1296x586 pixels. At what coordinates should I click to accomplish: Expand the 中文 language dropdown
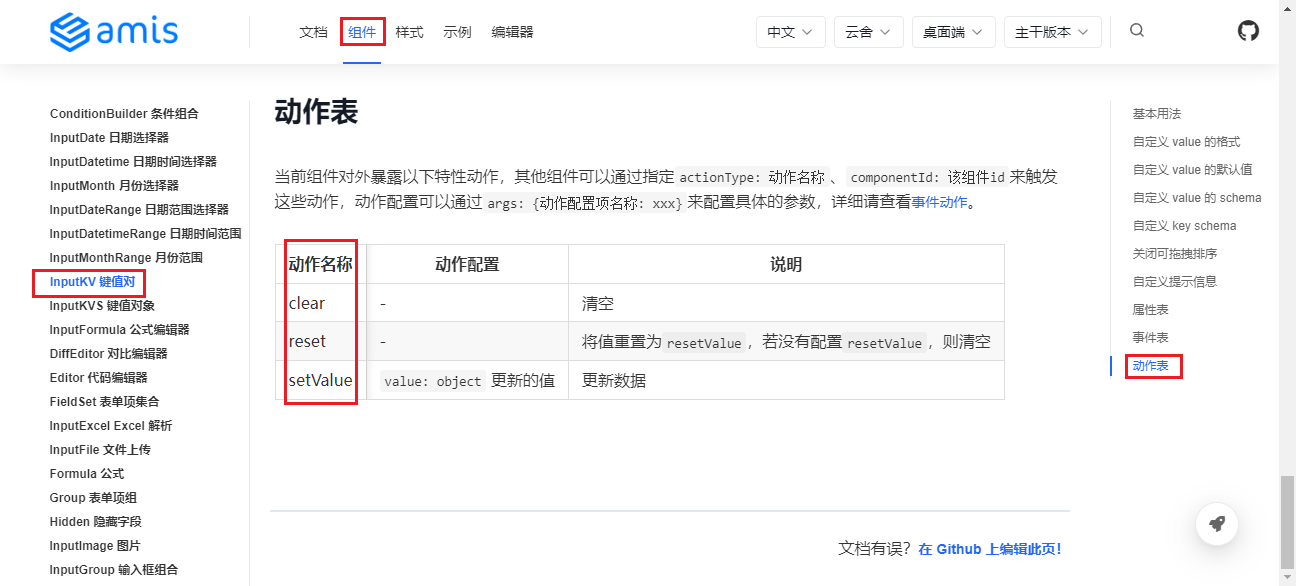(790, 32)
